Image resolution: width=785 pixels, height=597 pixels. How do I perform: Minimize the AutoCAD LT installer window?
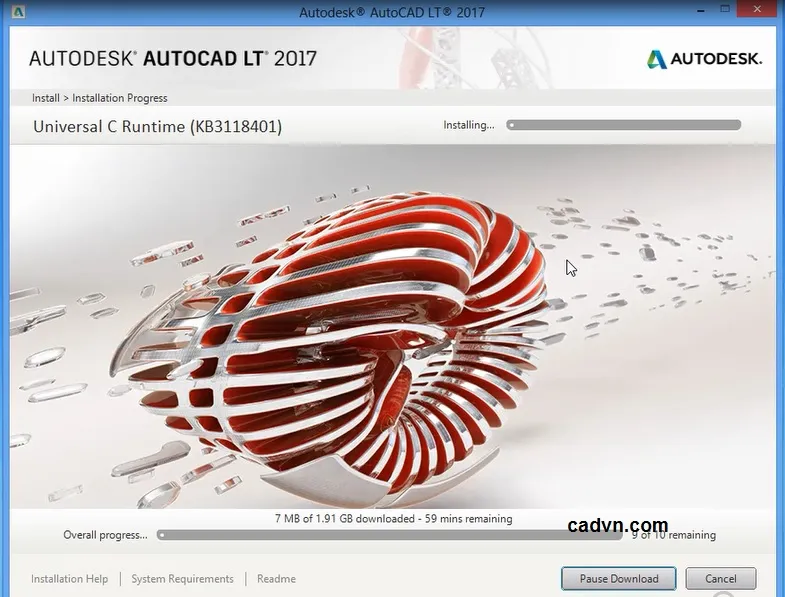(701, 10)
